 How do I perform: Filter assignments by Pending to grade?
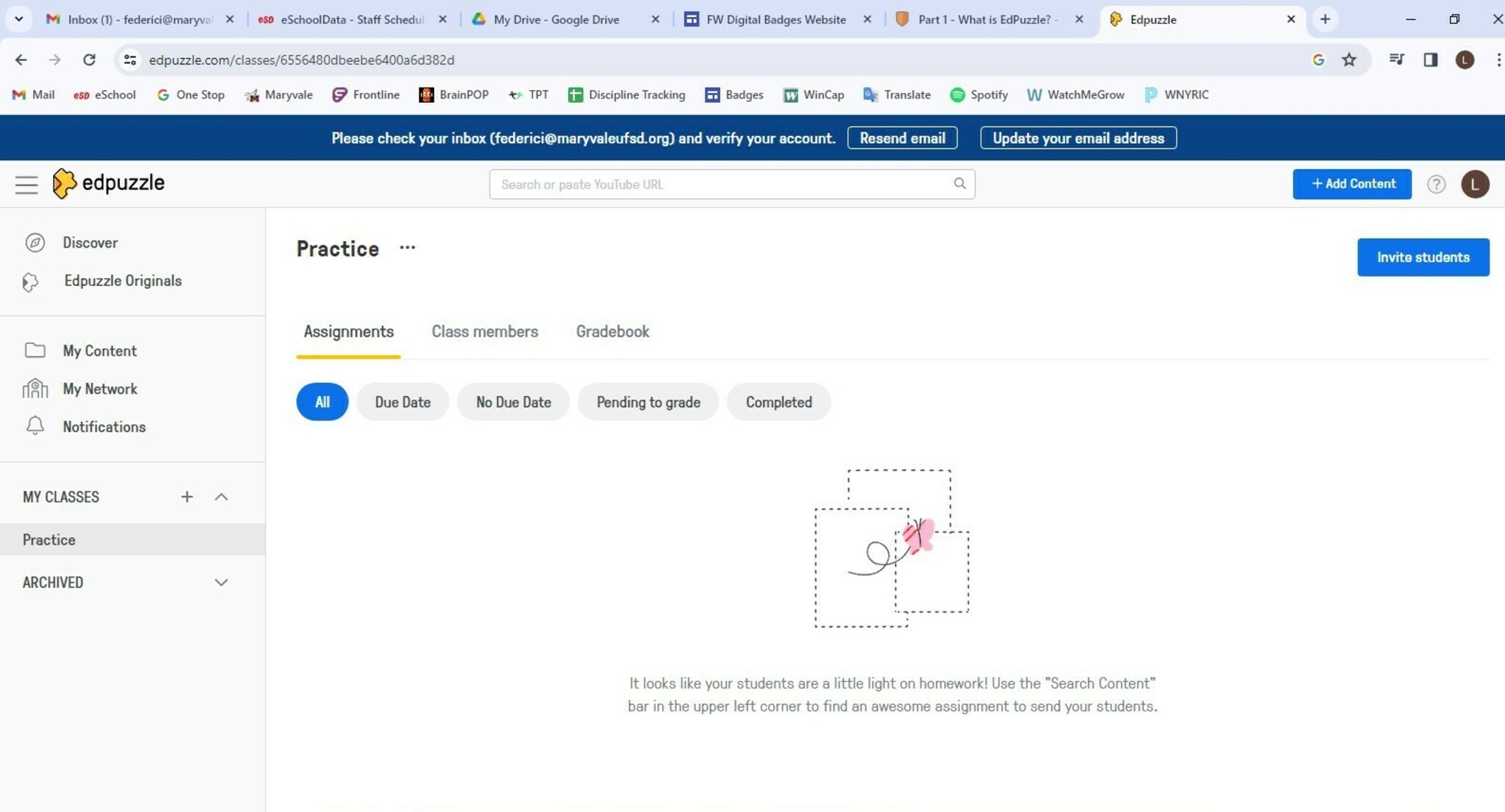(647, 402)
